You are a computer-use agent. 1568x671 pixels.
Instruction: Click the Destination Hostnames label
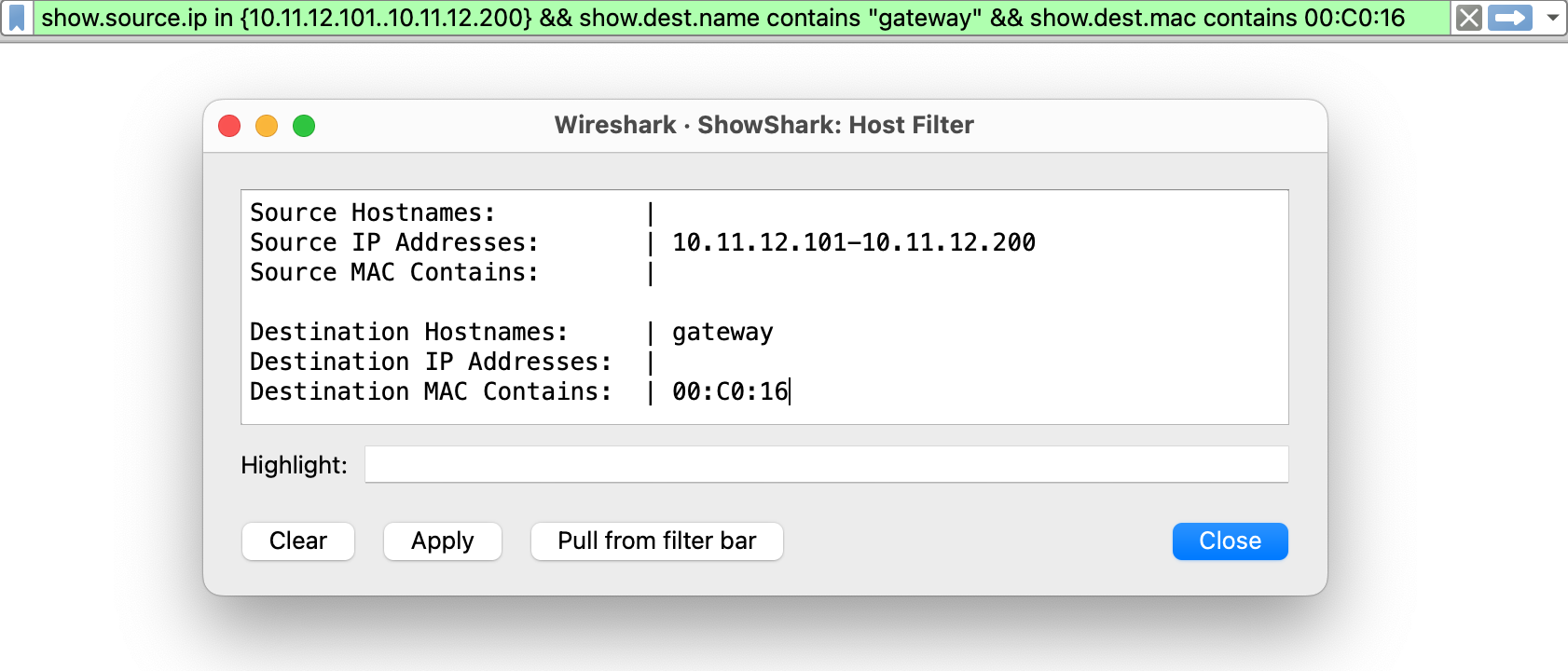pyautogui.click(x=408, y=332)
